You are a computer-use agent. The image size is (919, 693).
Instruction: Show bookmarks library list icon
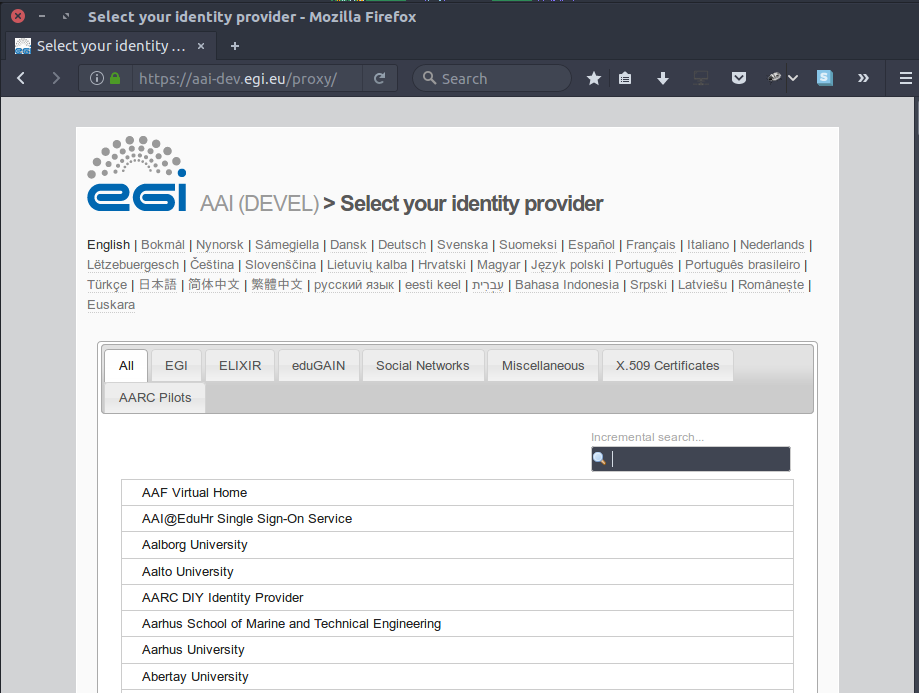coord(625,78)
